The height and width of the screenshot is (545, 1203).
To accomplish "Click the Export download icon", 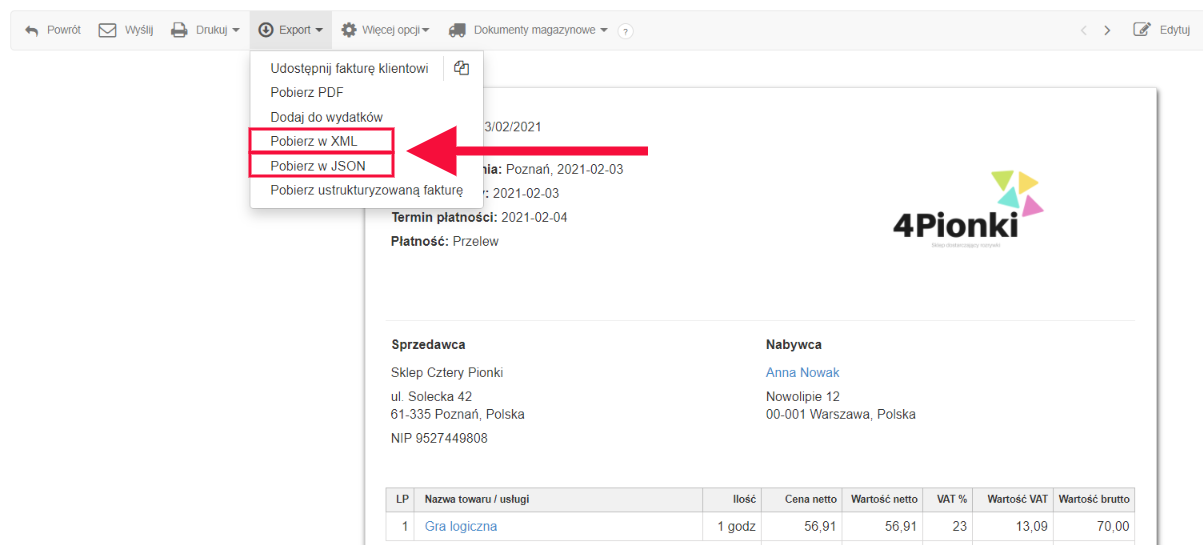I will (x=266, y=30).
